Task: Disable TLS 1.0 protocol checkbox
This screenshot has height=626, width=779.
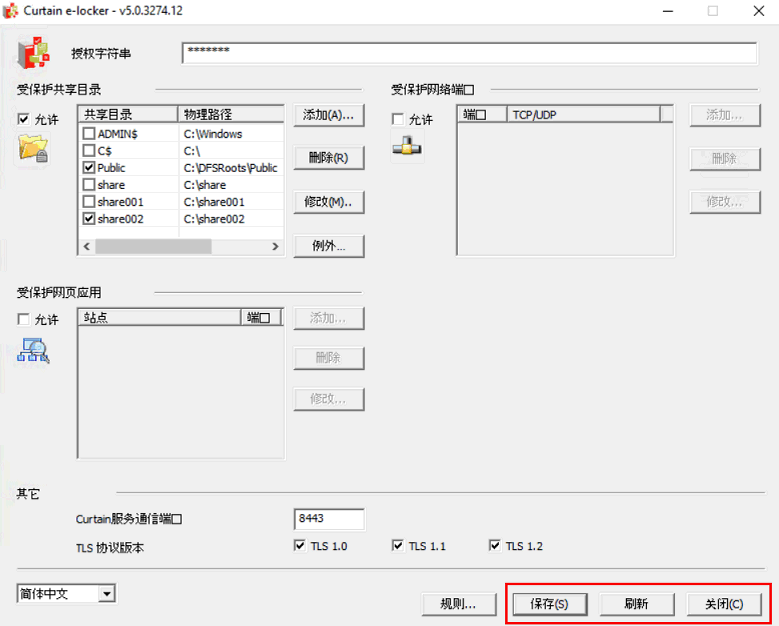Action: click(300, 545)
